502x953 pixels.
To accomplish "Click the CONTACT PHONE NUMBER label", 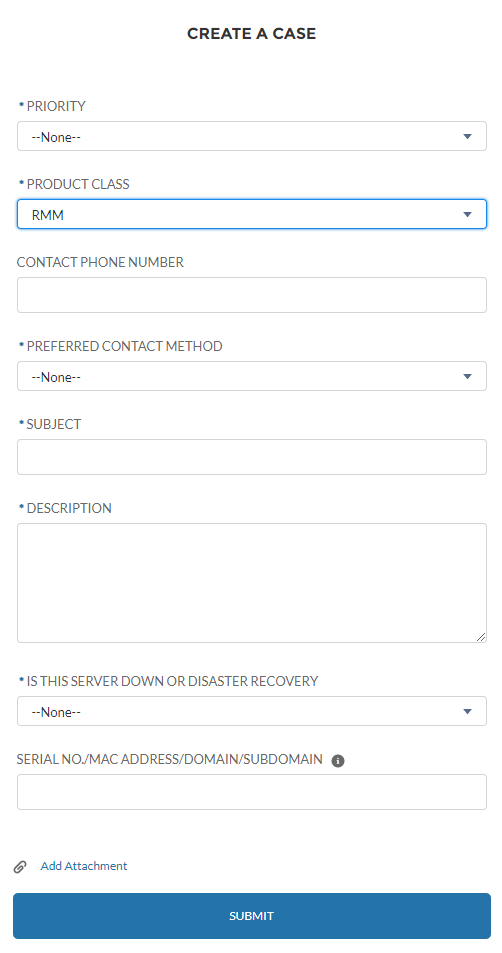I will 100,262.
